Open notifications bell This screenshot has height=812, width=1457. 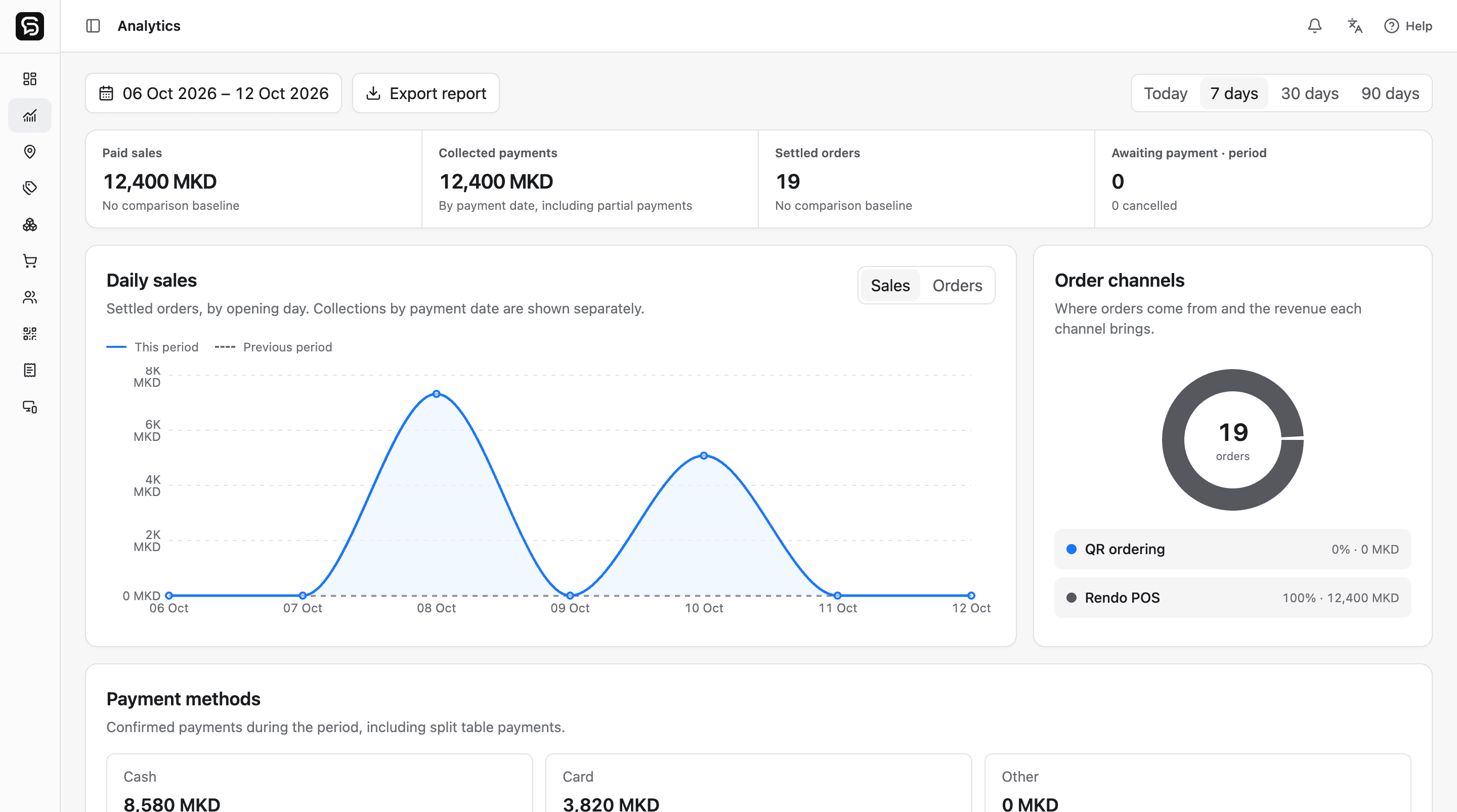coord(1314,26)
